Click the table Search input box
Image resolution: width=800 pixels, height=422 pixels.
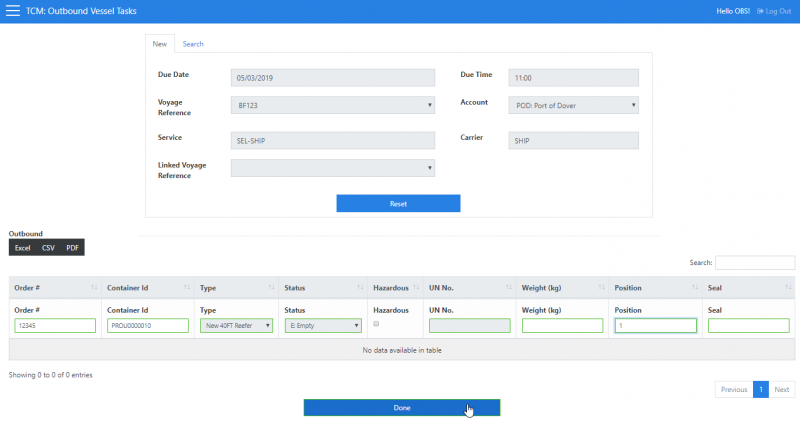(754, 263)
